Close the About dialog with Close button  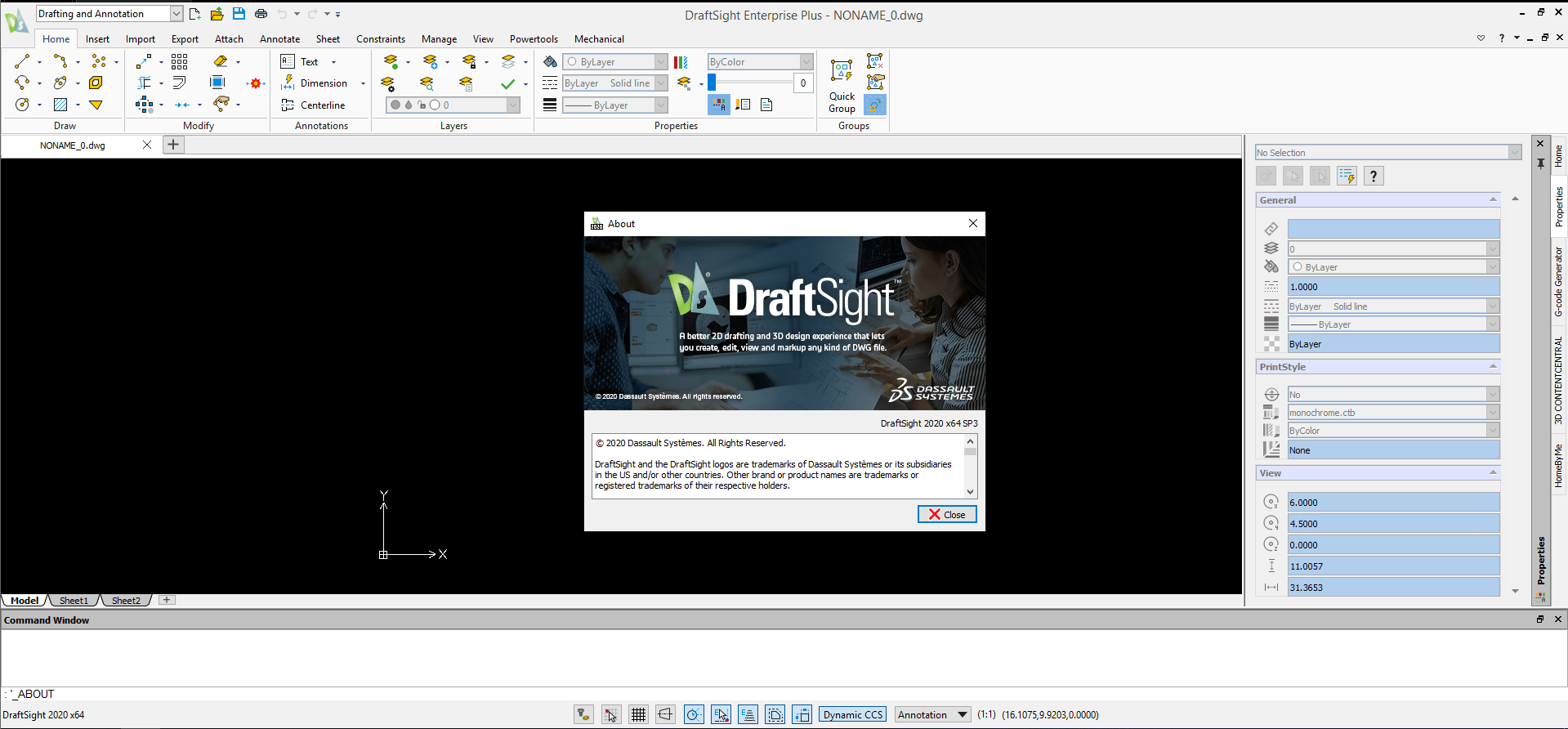tap(947, 514)
